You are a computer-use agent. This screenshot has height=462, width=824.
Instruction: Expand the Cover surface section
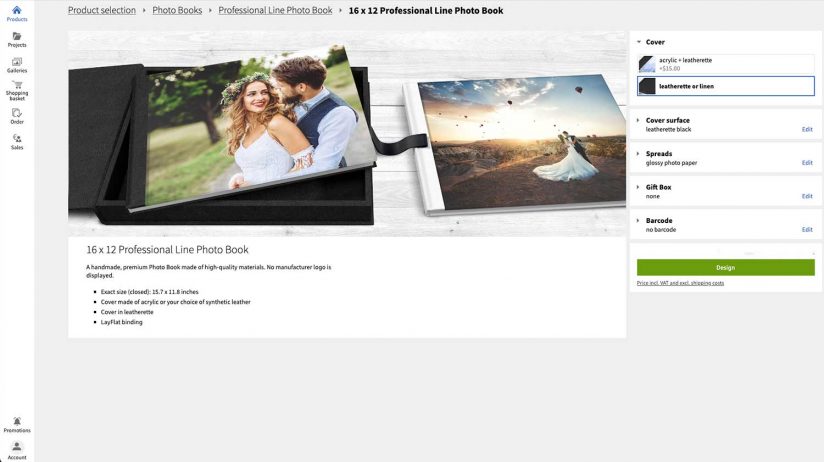tap(638, 120)
